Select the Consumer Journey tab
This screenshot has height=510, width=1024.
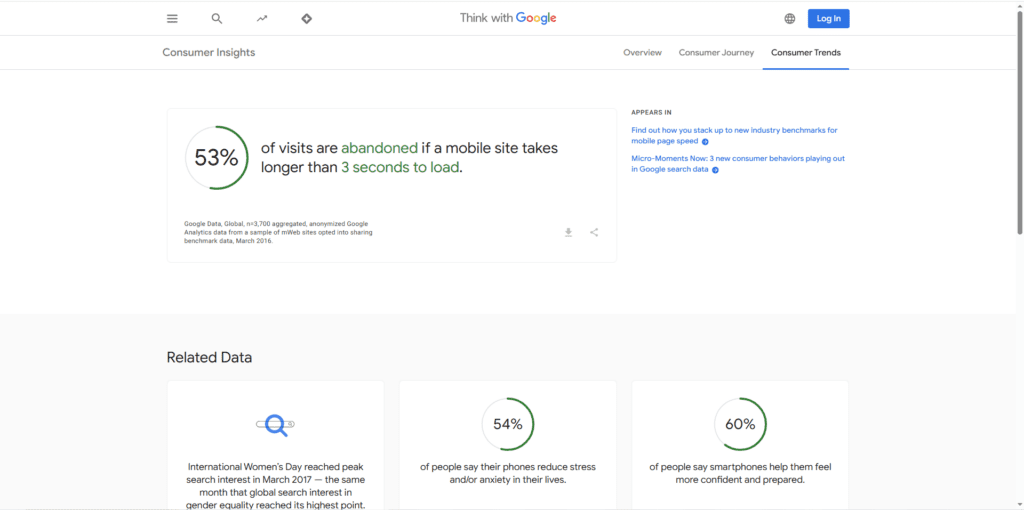click(x=716, y=52)
